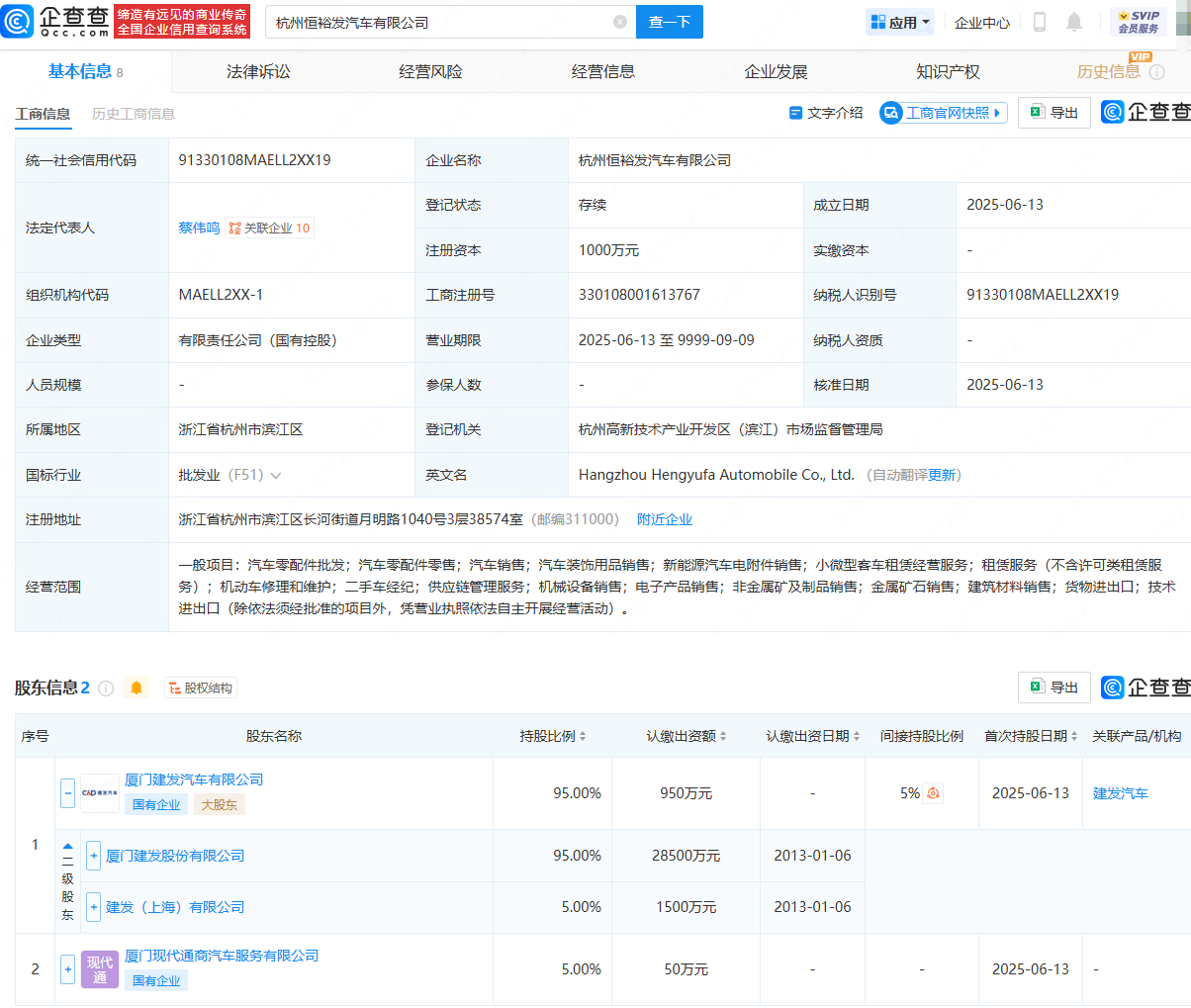Open 厦门建发汽车有限公司 shareholder link

(x=194, y=779)
